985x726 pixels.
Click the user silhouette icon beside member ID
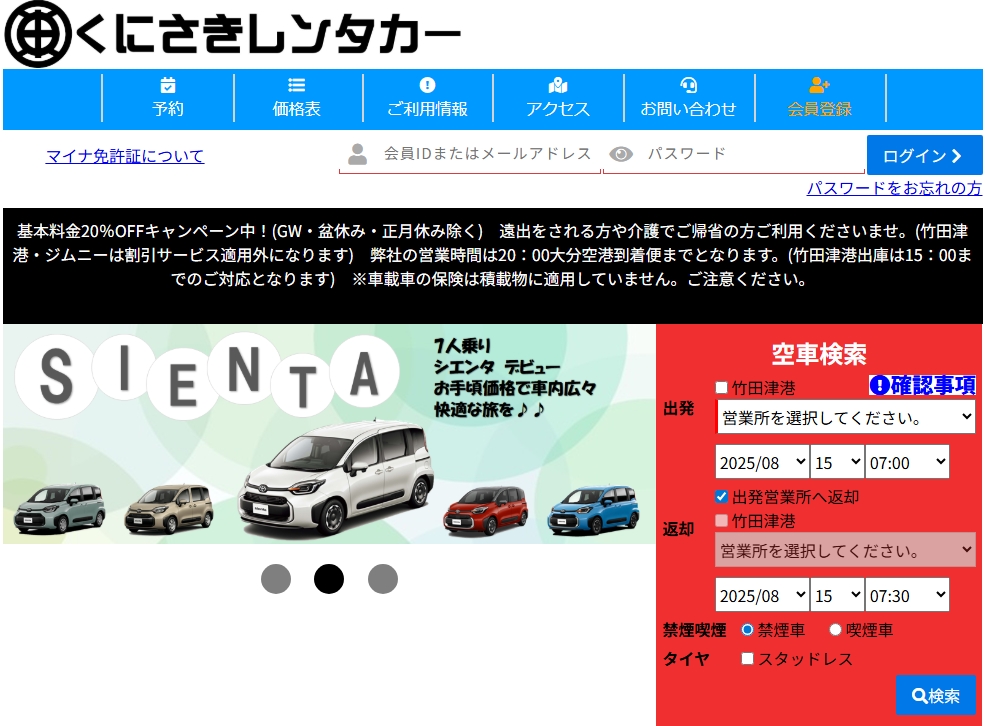click(357, 154)
